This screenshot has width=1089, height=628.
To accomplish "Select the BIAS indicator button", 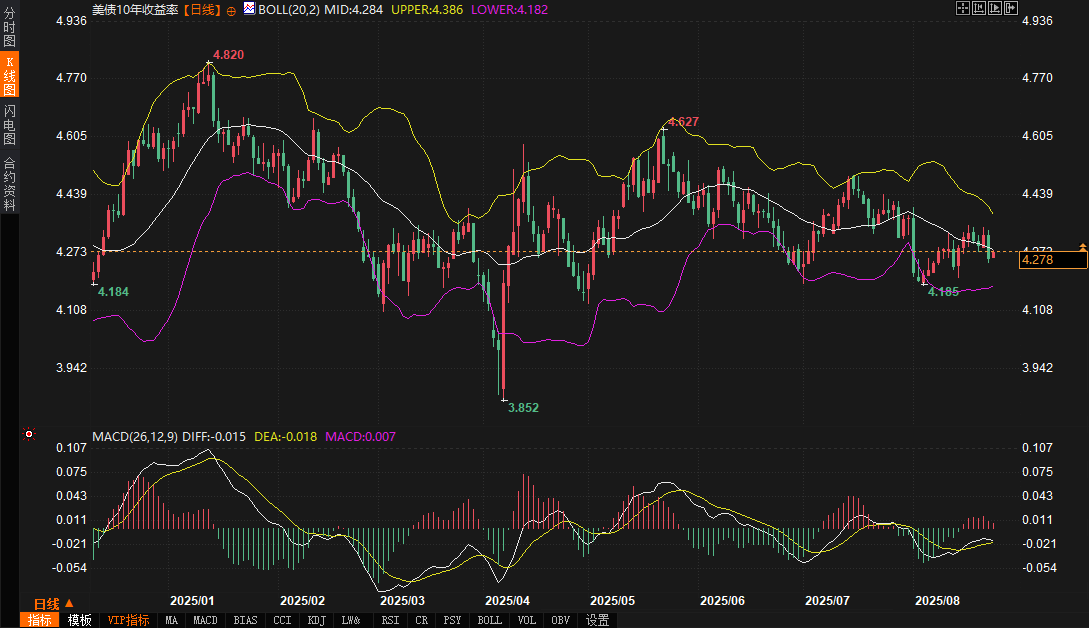I will point(245,620).
